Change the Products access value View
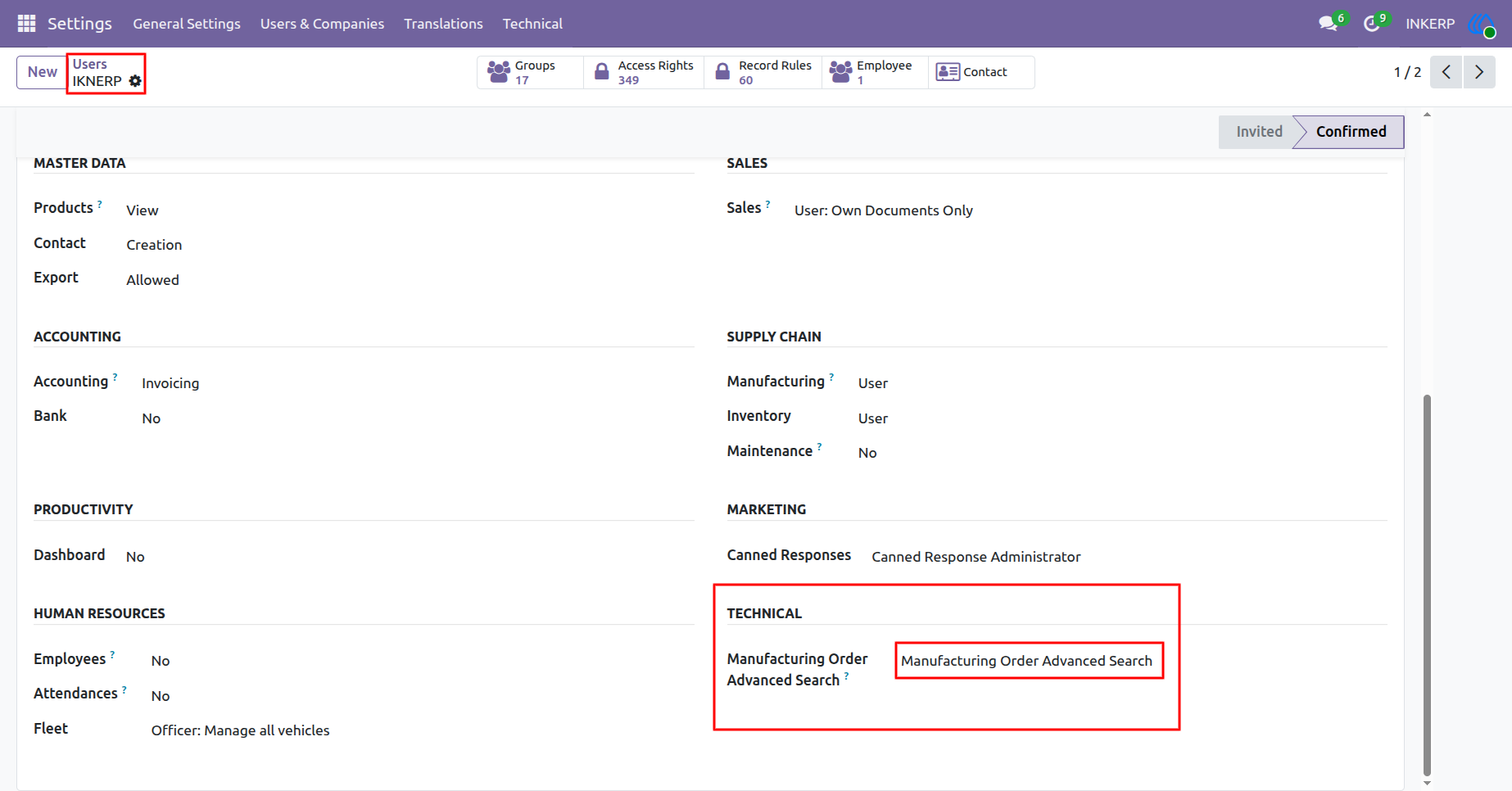The image size is (1512, 791). [x=142, y=210]
